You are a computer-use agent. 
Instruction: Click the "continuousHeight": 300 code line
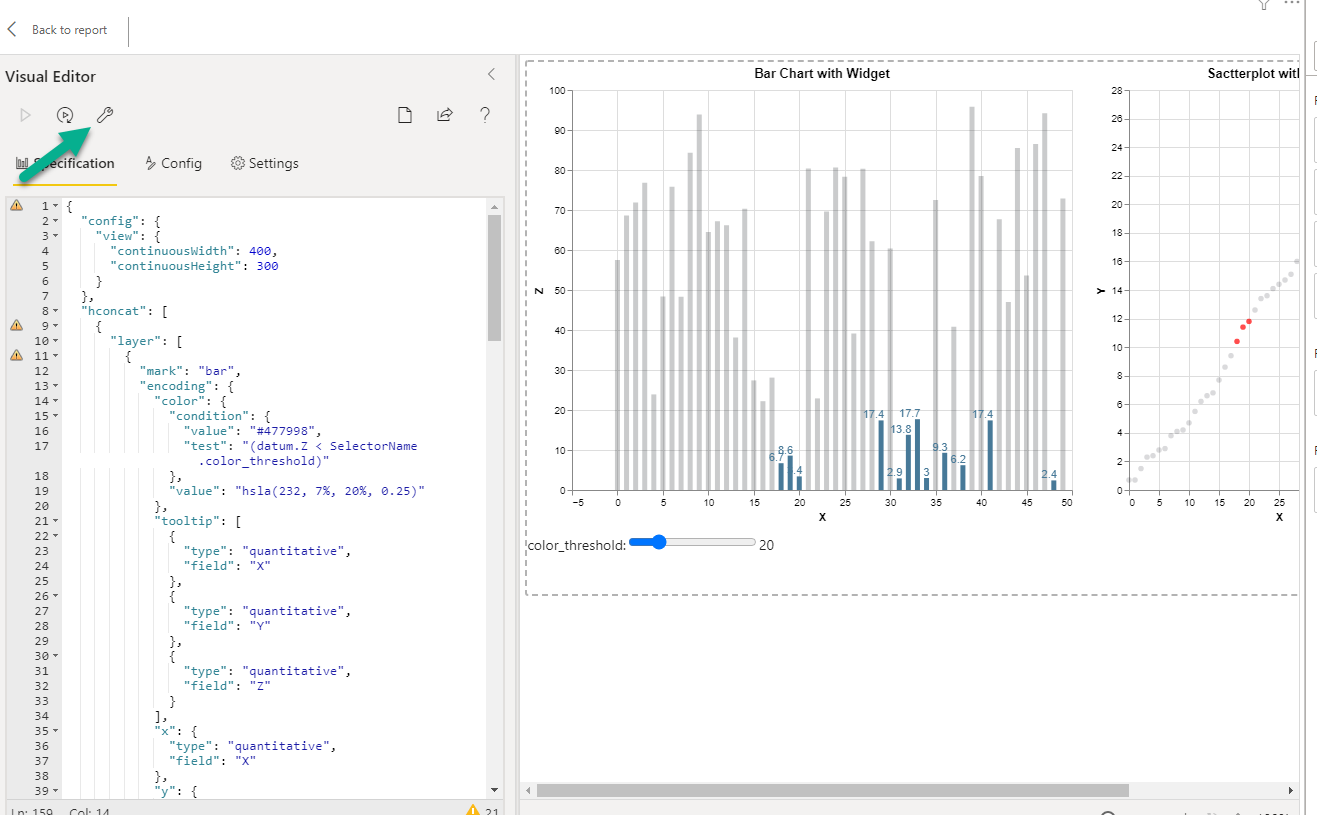(194, 266)
